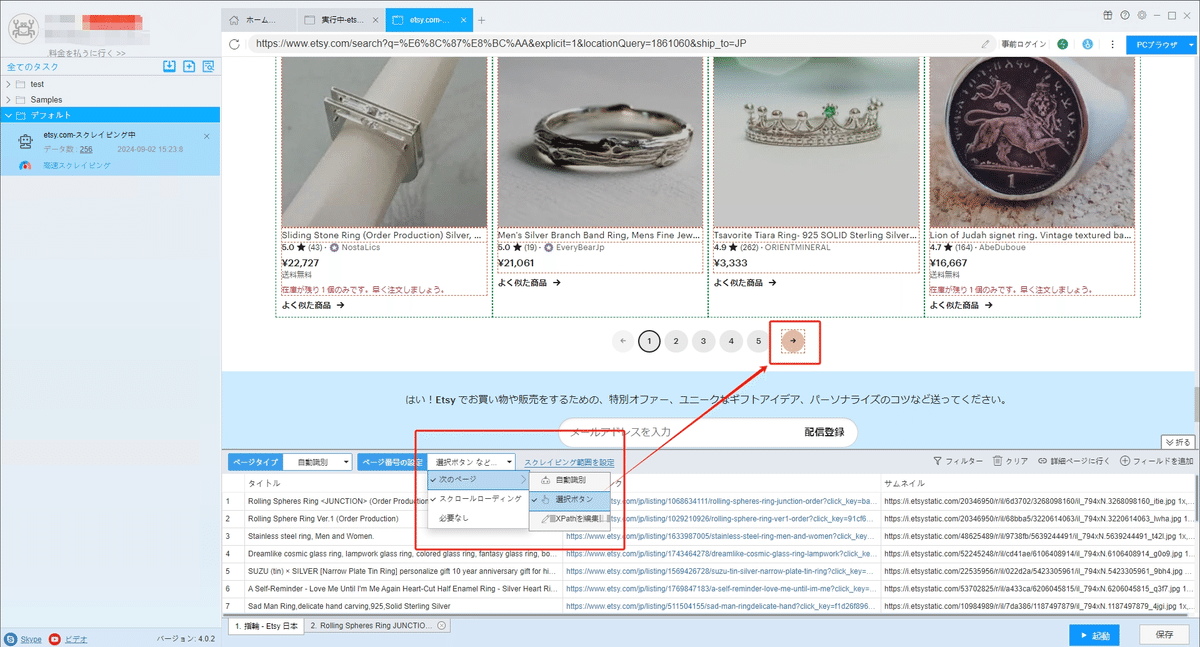
Task: Open the settings gear icon
Action: click(x=1141, y=15)
